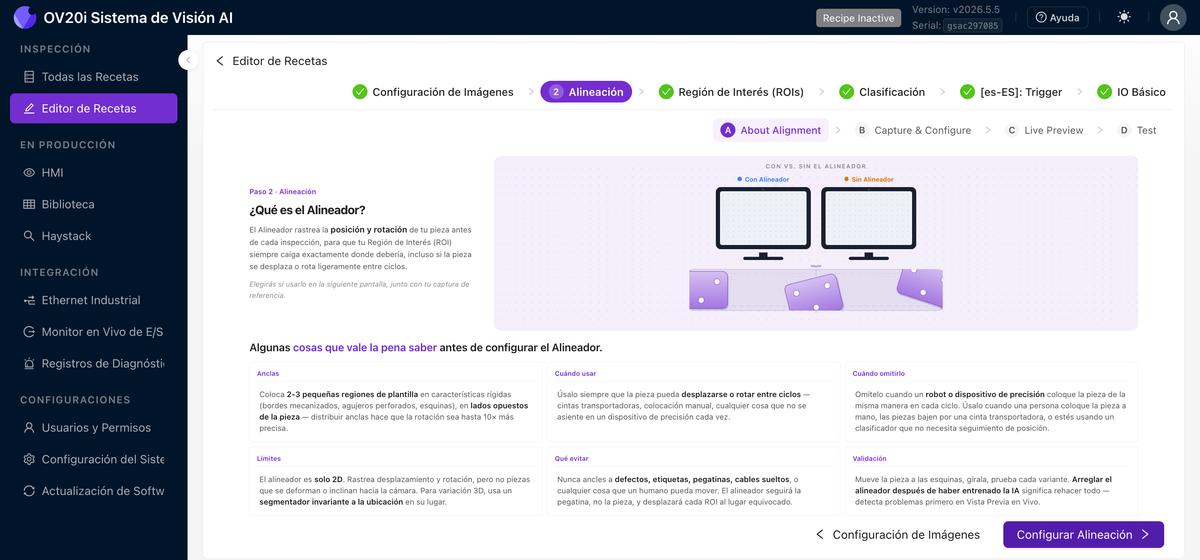This screenshot has height=560, width=1200.
Task: Click the Cuándo omitirlo info card
Action: tap(990, 402)
